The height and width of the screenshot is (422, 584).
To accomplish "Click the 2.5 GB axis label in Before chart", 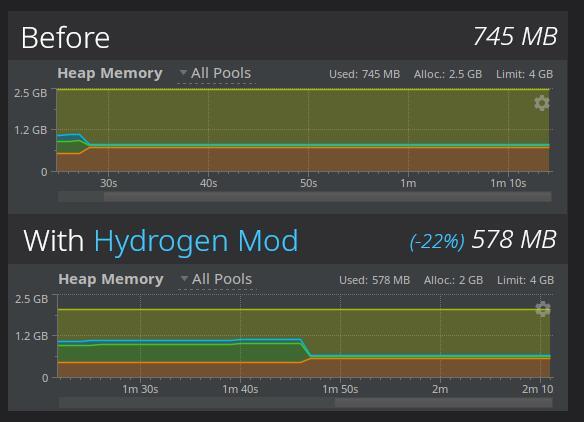I will tap(31, 93).
